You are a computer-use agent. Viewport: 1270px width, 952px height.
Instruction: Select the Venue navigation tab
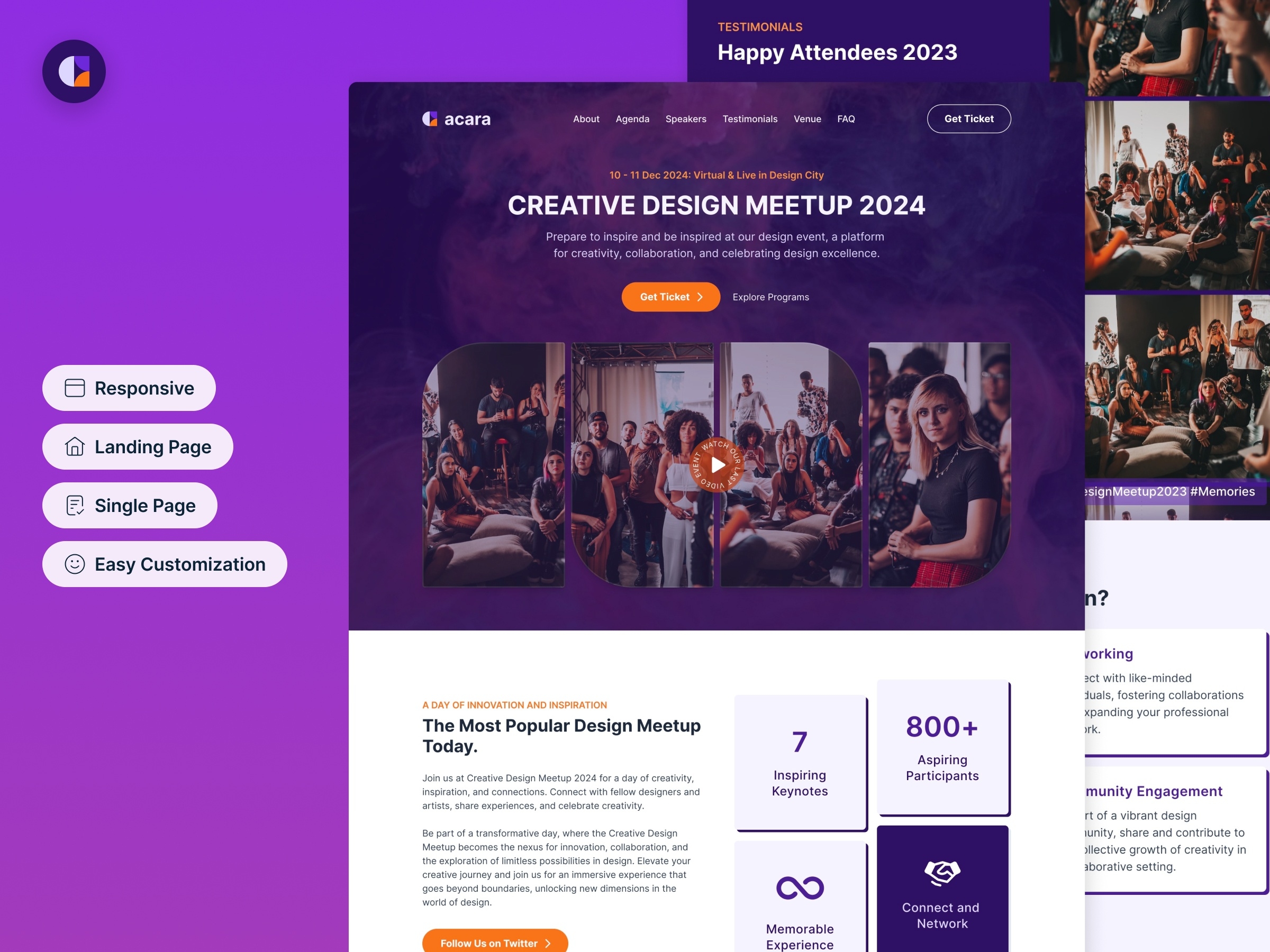pyautogui.click(x=807, y=119)
